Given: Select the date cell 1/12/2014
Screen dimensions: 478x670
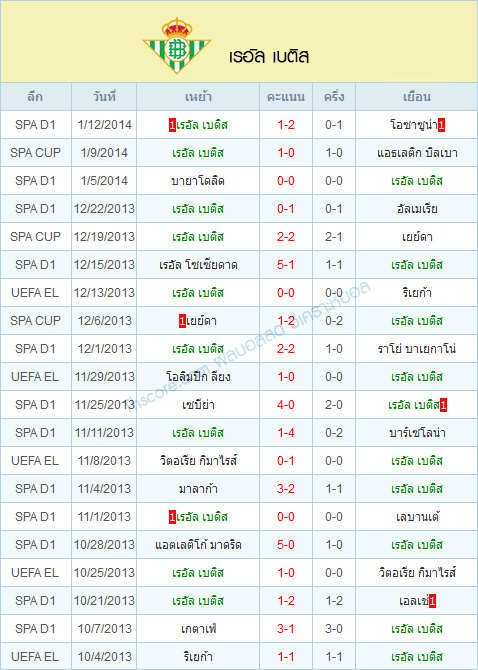Looking at the screenshot, I should (x=104, y=125).
